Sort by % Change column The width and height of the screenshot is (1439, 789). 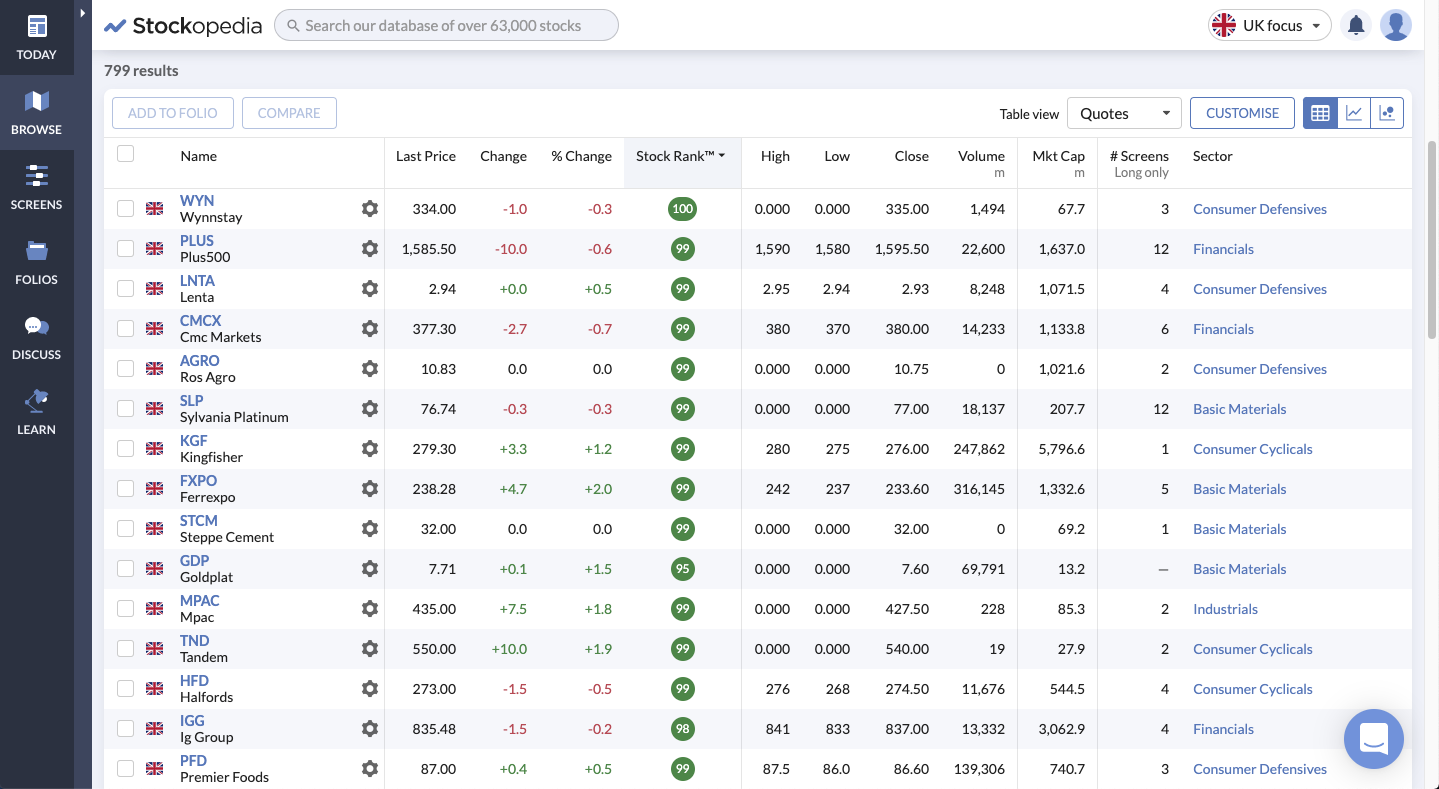pos(581,156)
